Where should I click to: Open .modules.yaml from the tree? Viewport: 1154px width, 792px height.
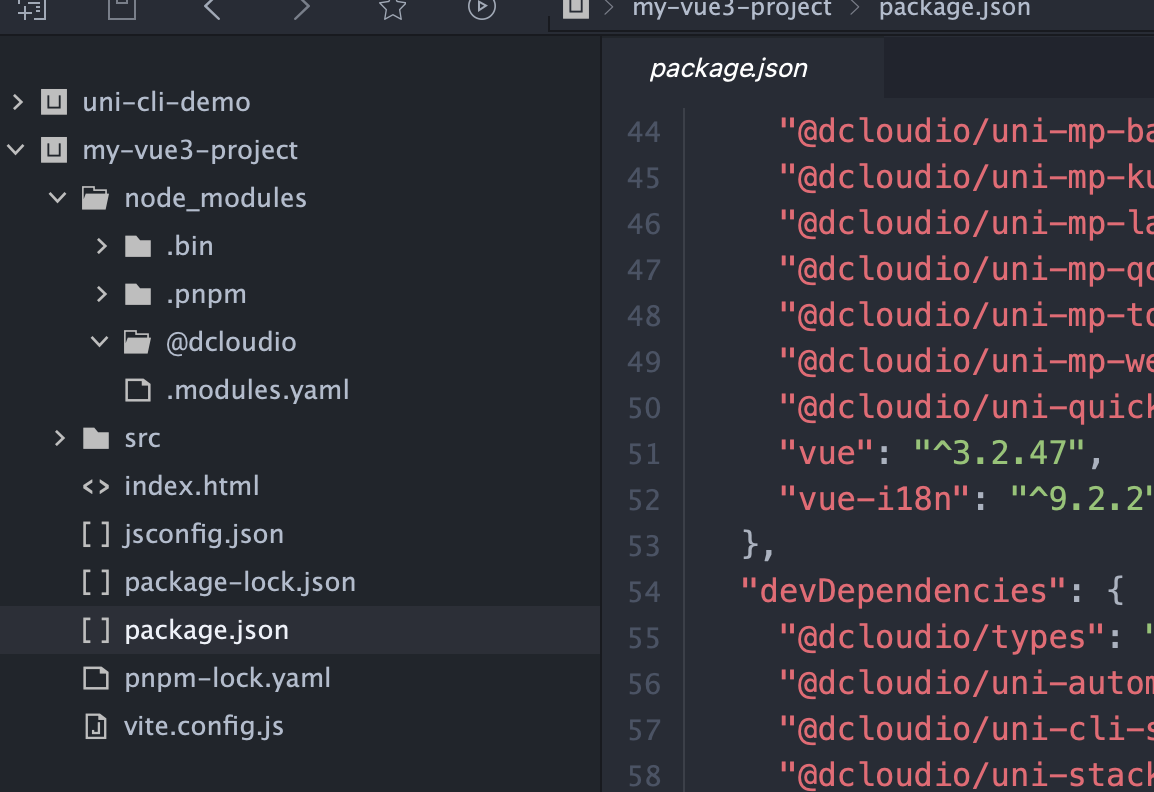258,391
